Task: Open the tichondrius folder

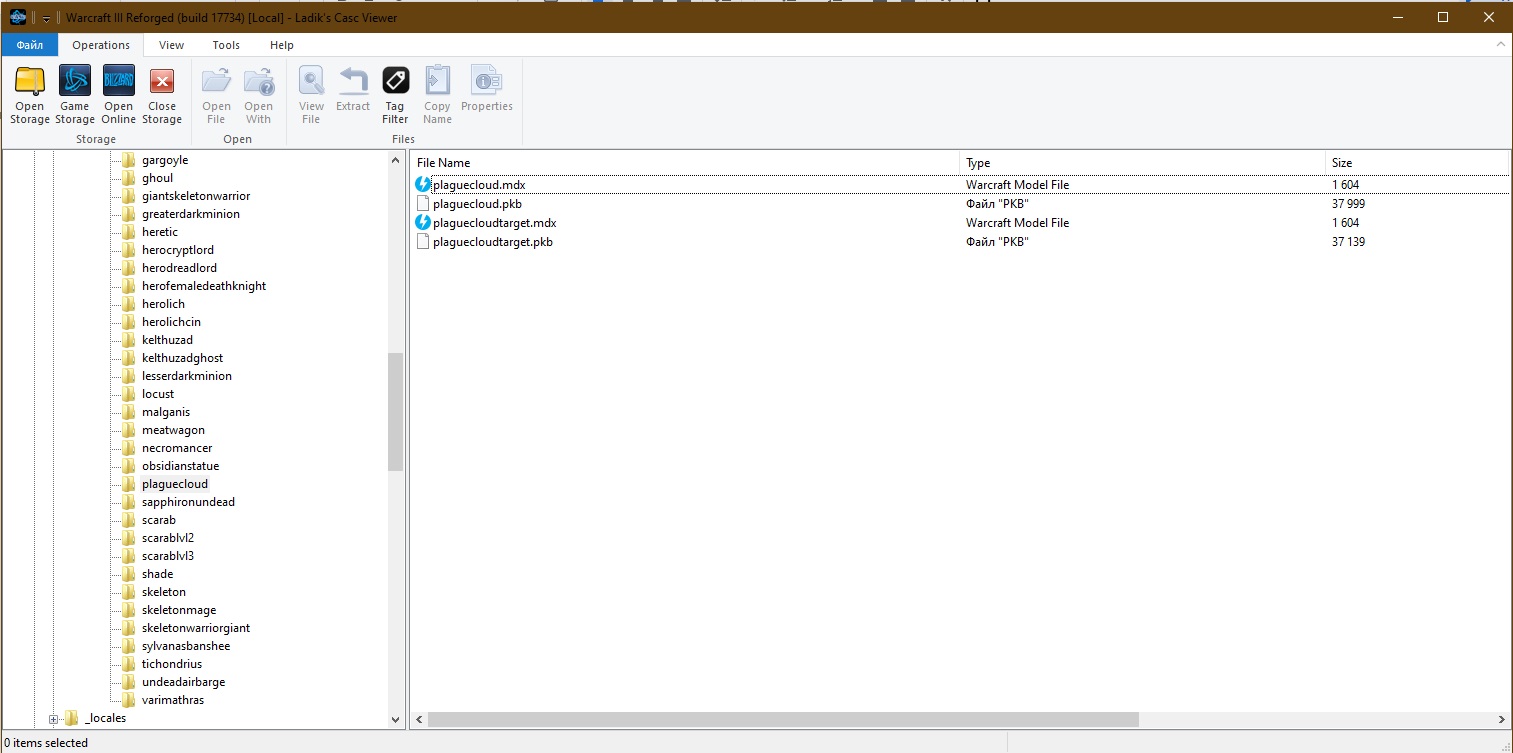Action: 172,664
